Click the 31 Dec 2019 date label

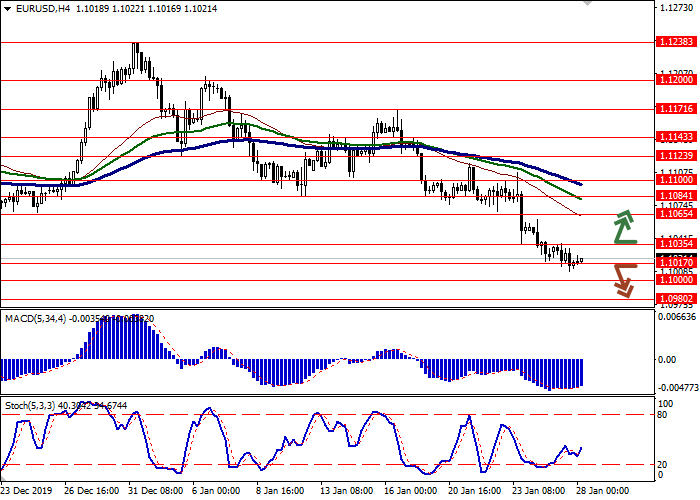pos(147,491)
